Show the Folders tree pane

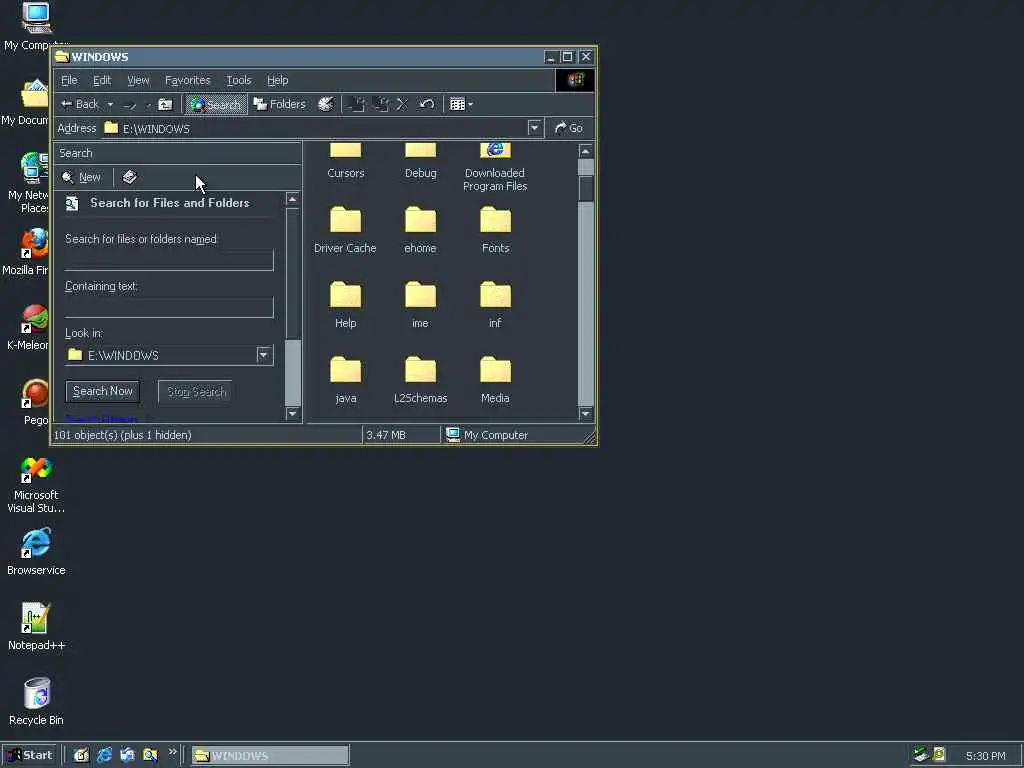(x=280, y=104)
